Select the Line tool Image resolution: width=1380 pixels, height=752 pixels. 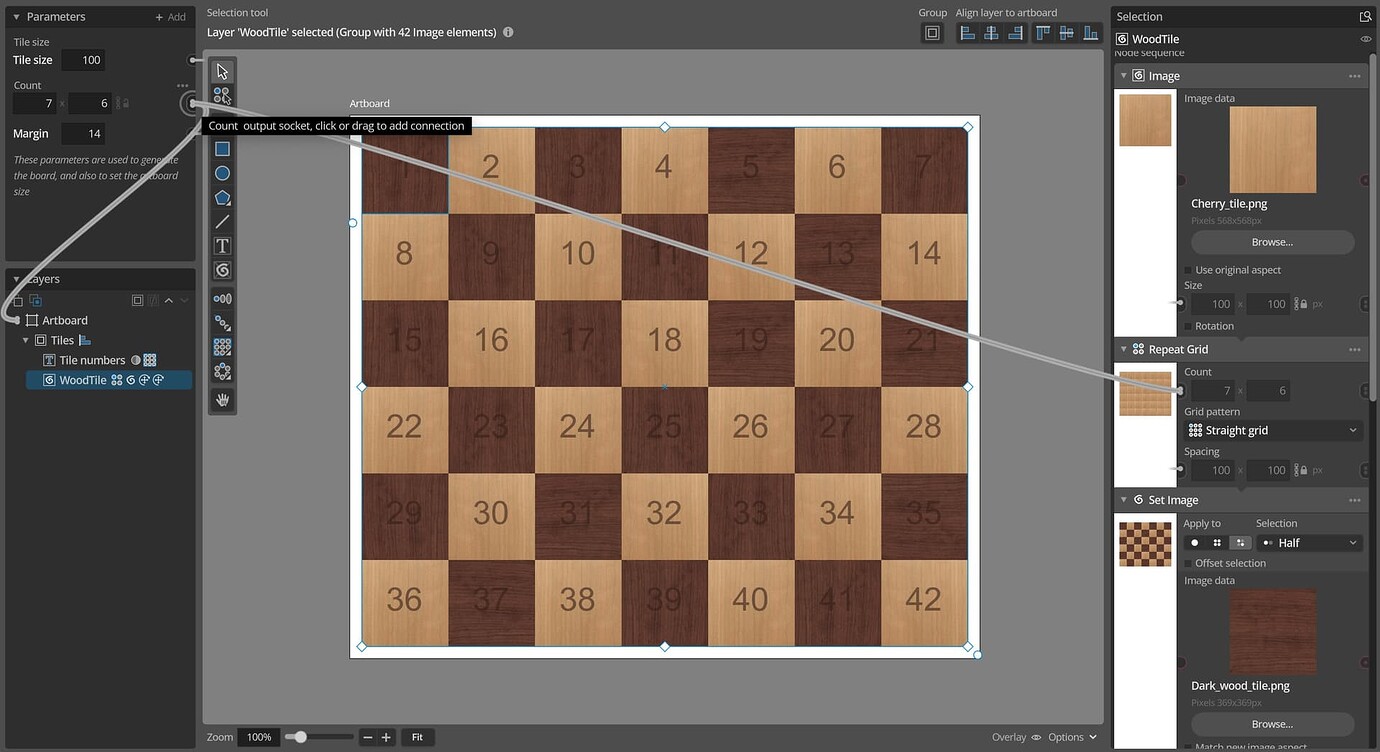tap(221, 221)
